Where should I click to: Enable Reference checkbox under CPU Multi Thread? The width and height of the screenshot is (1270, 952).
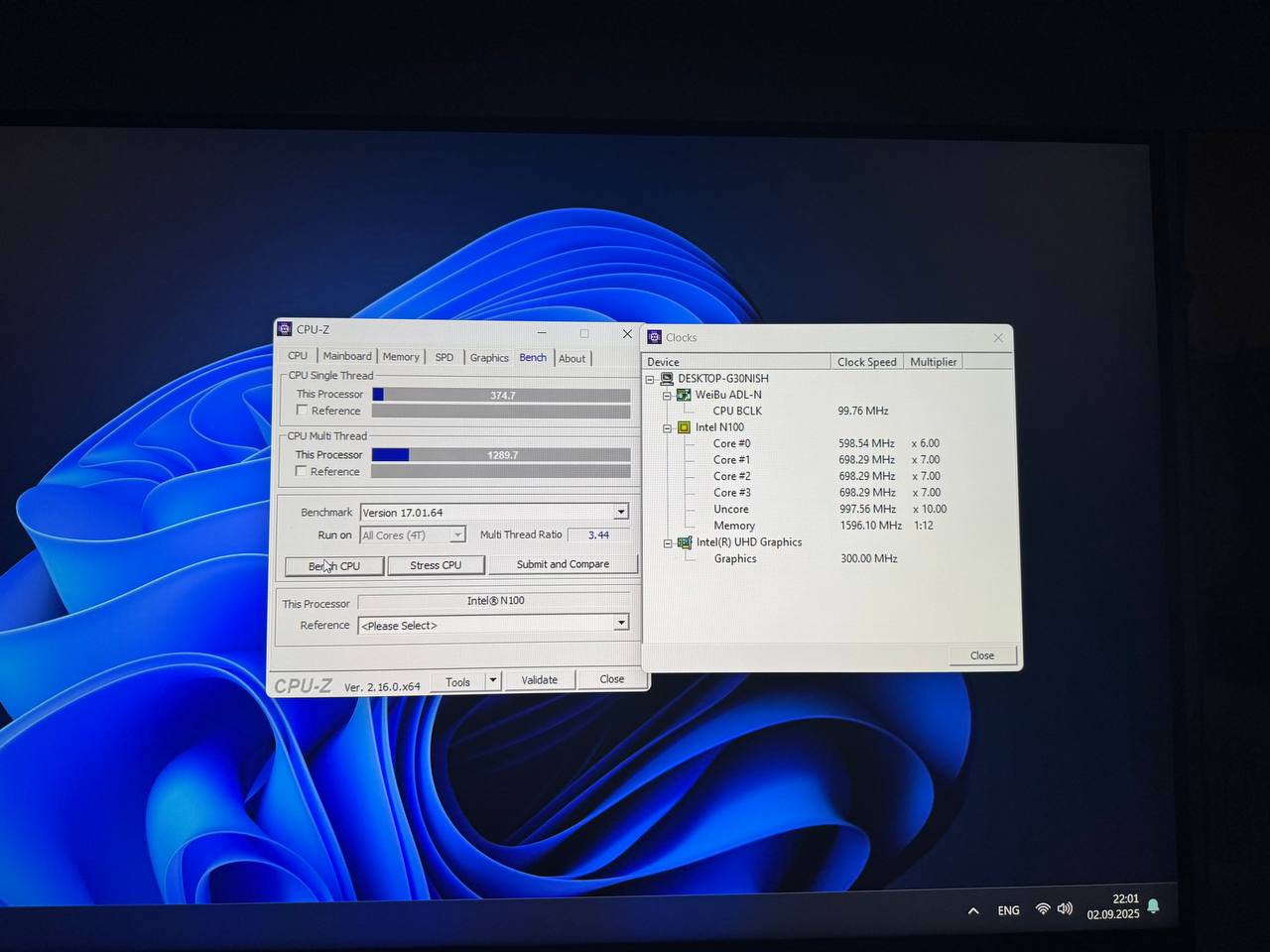pyautogui.click(x=302, y=471)
